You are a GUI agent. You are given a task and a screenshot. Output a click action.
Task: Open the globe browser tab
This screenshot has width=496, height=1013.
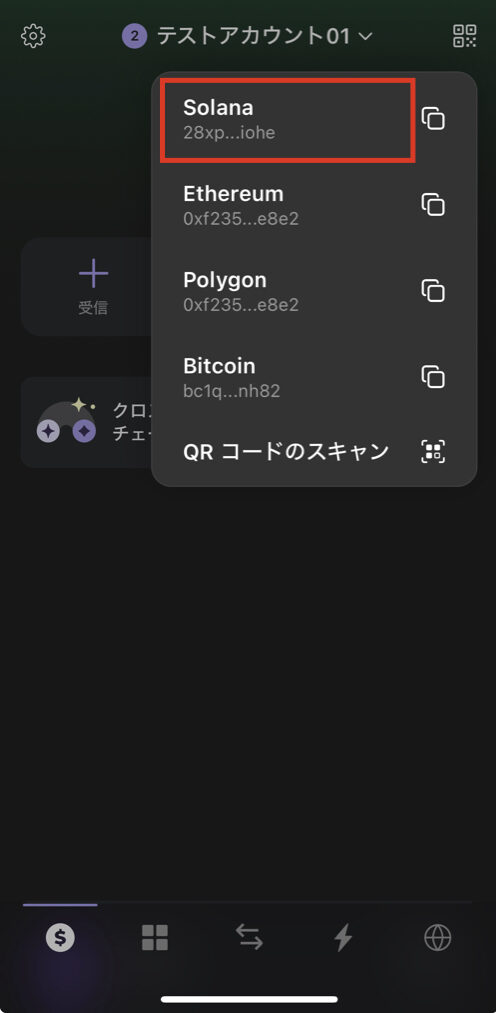pos(437,937)
